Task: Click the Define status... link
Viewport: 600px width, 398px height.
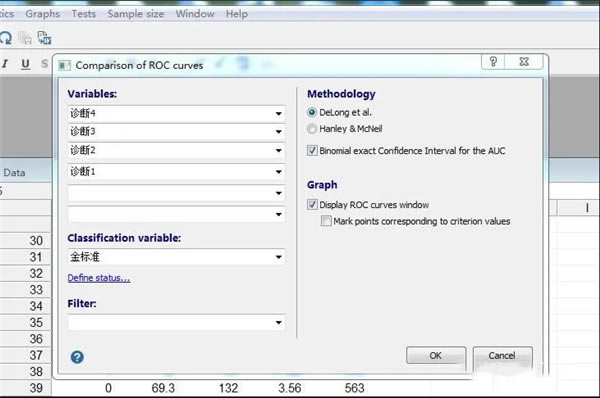Action: click(99, 278)
